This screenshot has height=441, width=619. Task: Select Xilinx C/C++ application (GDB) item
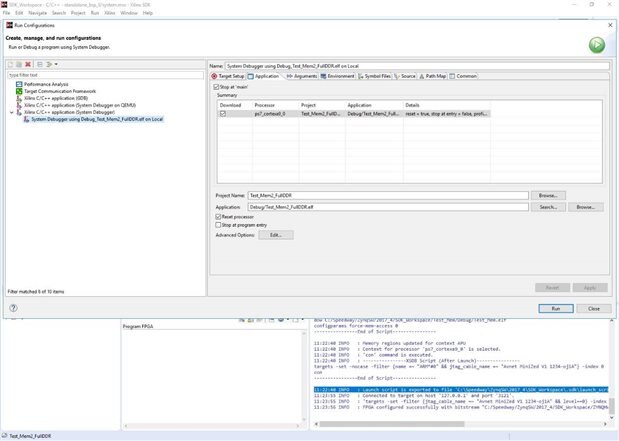point(56,96)
